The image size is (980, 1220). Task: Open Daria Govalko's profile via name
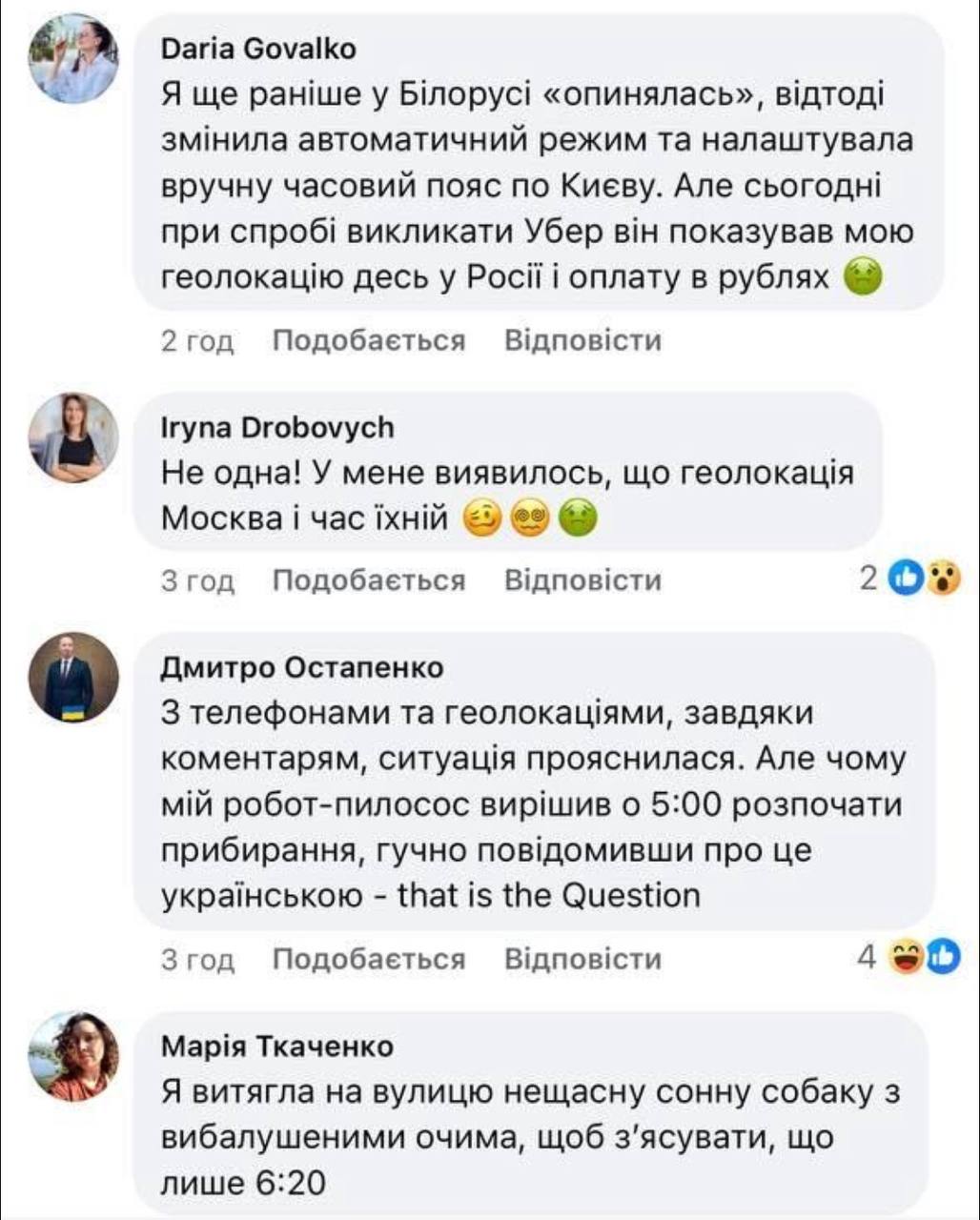(258, 48)
